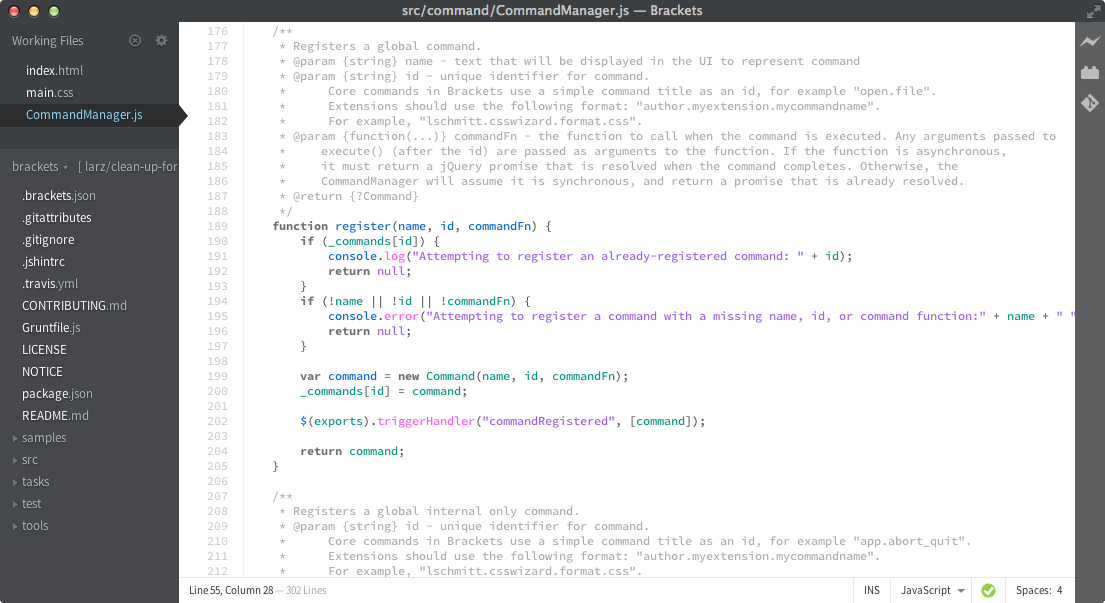
Task: Close all working files icon
Action: [x=135, y=41]
